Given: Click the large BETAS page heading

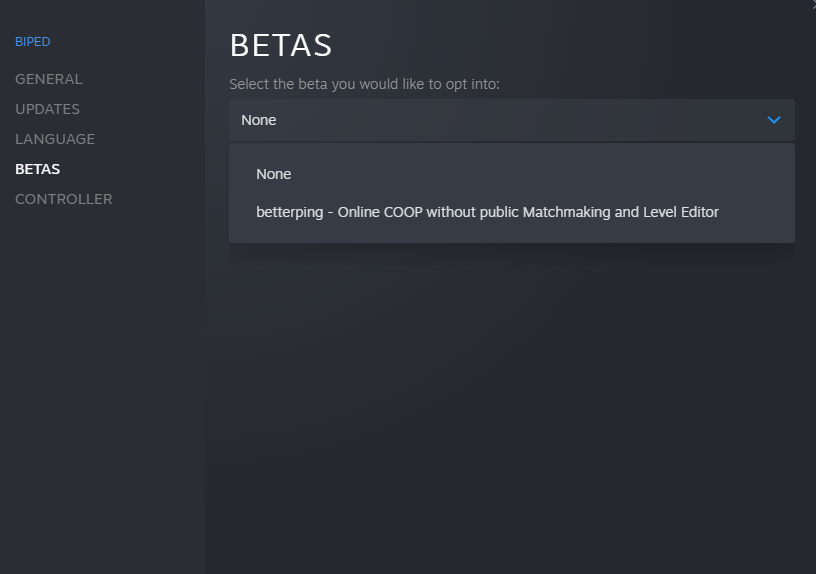Looking at the screenshot, I should tap(281, 45).
